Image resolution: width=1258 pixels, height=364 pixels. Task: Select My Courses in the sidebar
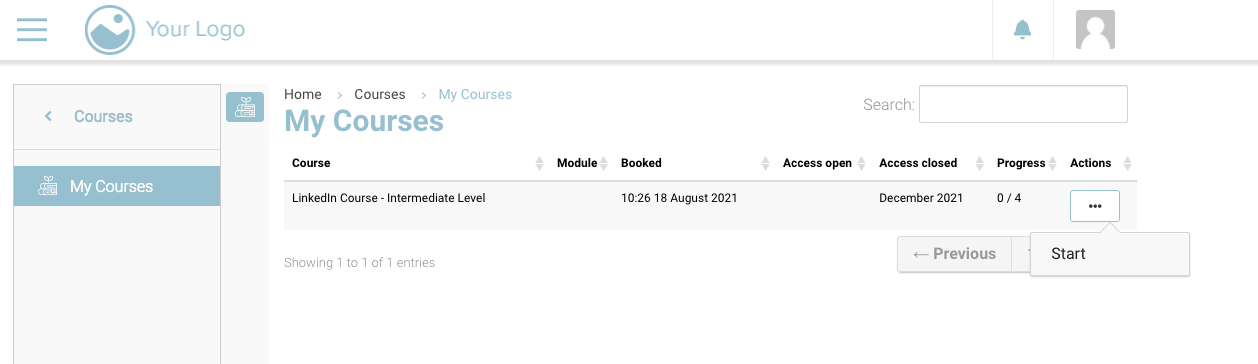117,186
